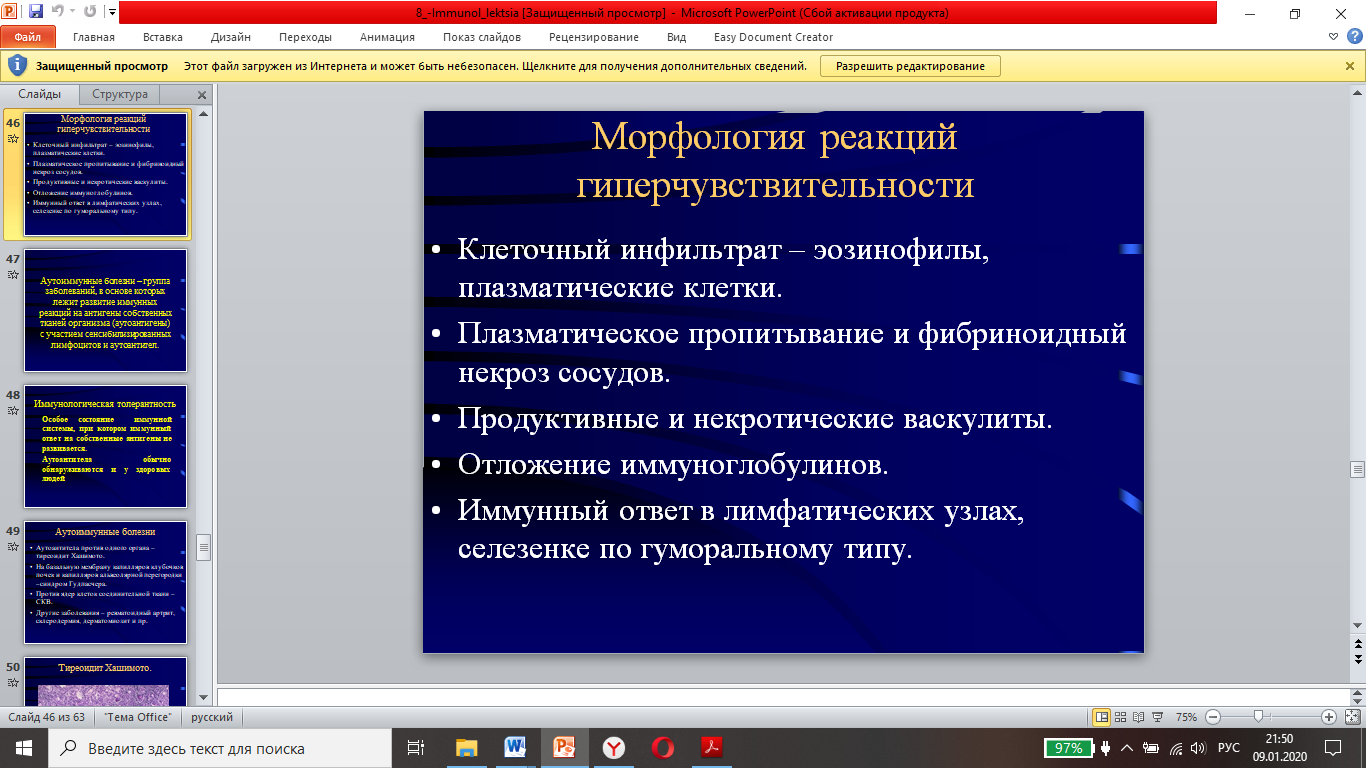This screenshot has height=768, width=1366.
Task: Click Разрешить редактирование button
Action: pyautogui.click(x=910, y=66)
